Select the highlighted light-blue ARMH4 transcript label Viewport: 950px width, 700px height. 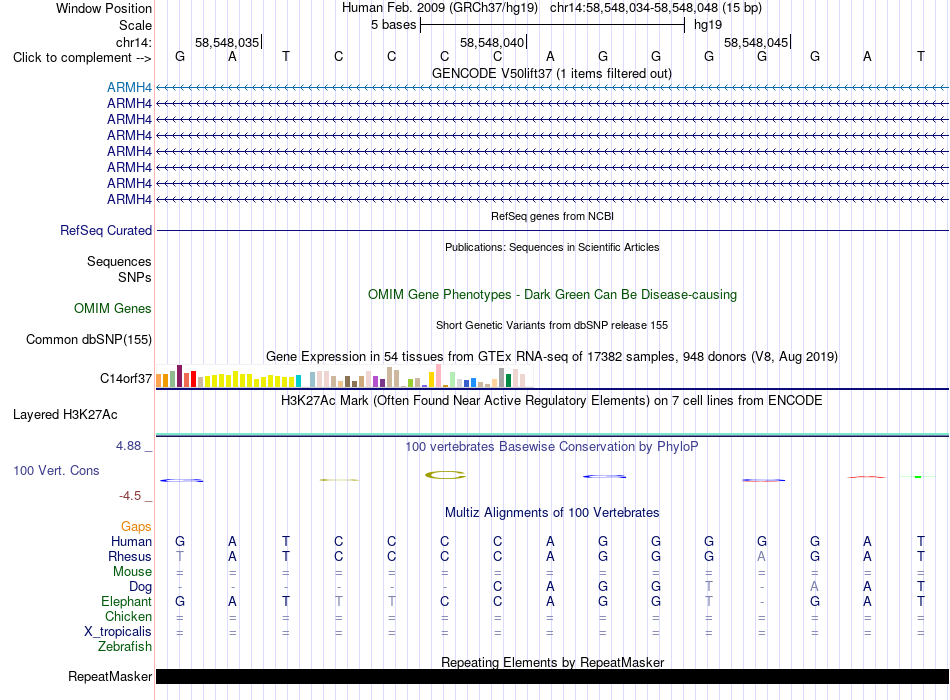click(130, 87)
